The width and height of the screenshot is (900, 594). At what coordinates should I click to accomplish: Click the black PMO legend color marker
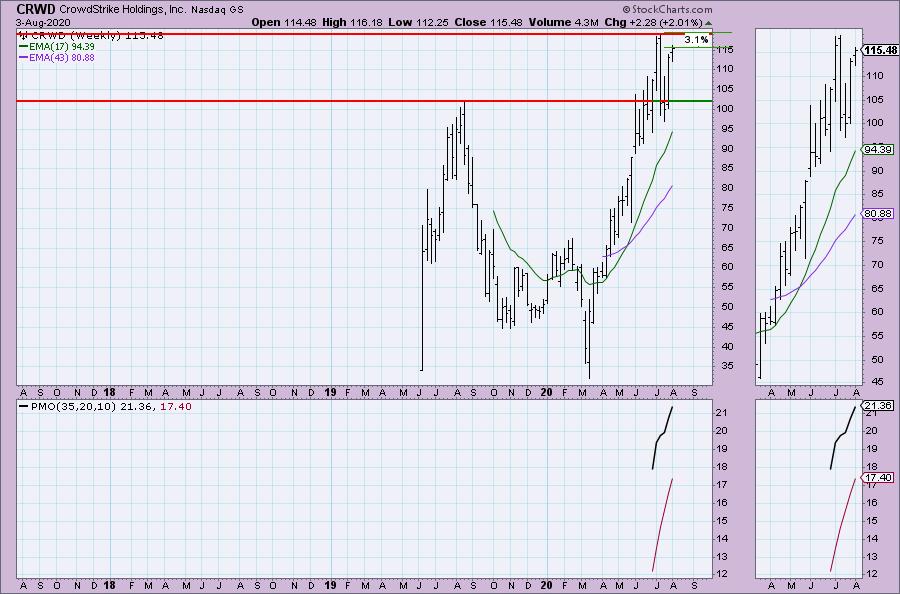tap(23, 406)
